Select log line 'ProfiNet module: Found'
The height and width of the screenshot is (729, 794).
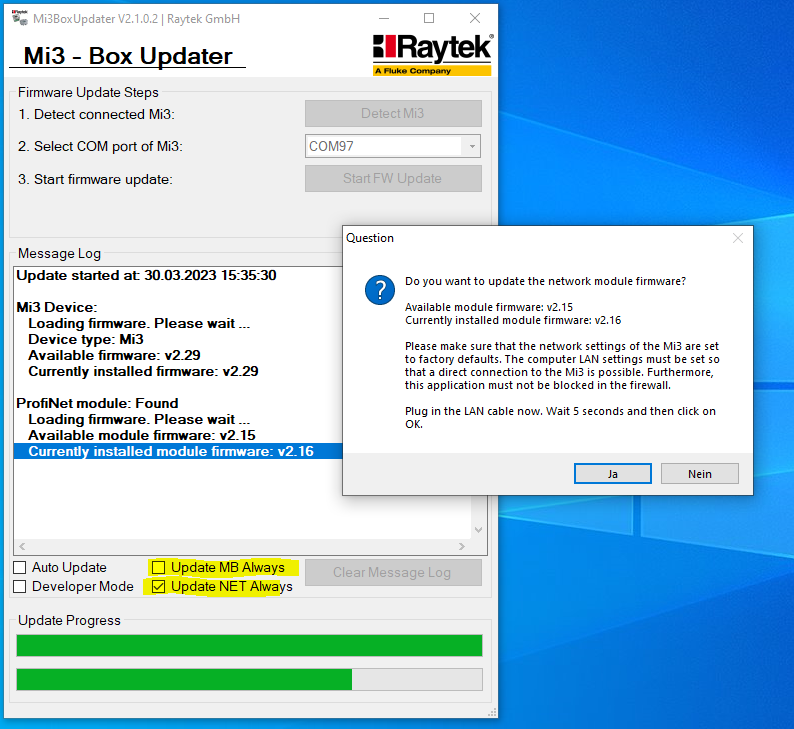97,403
